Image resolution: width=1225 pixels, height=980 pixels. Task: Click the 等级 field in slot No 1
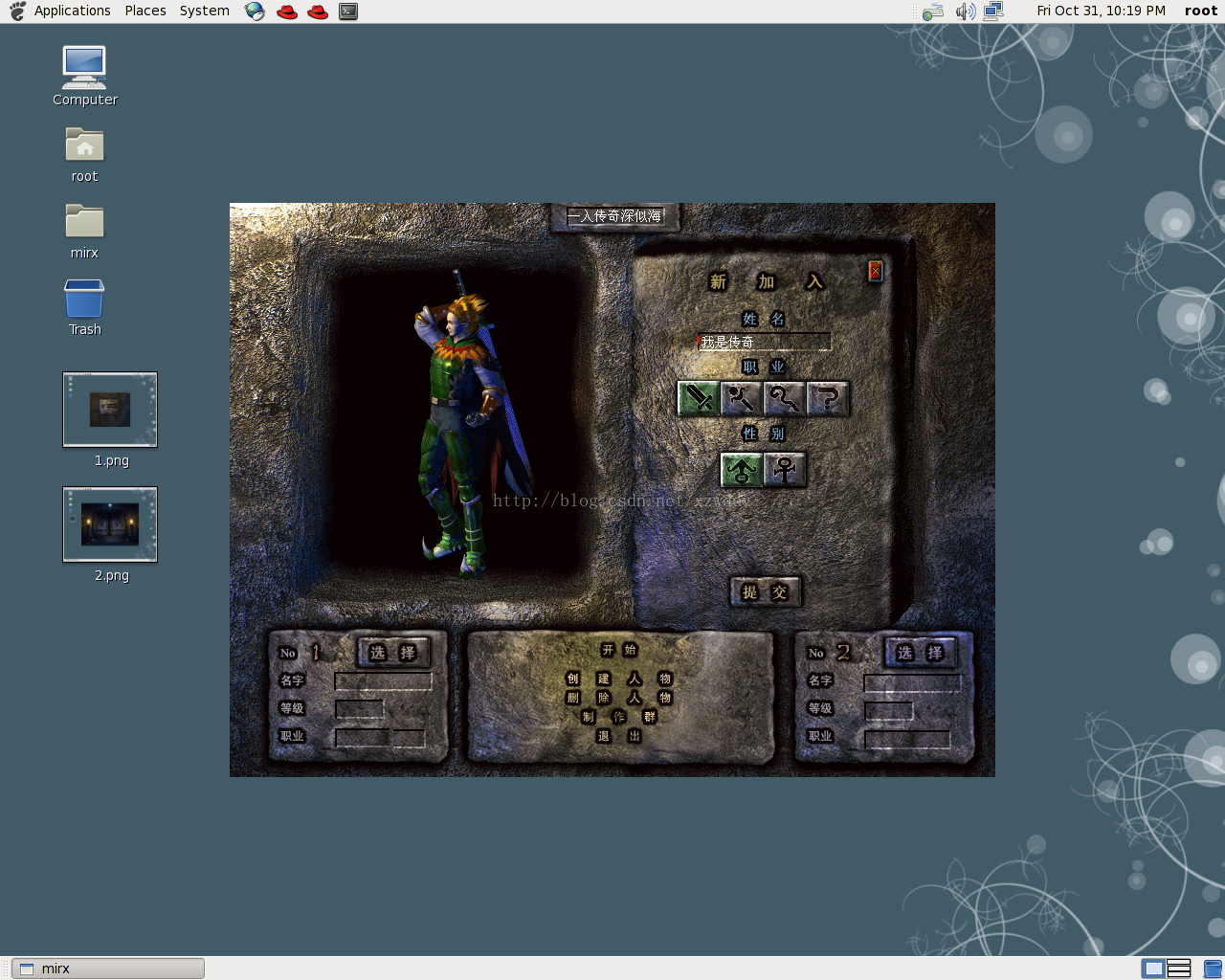(x=359, y=709)
